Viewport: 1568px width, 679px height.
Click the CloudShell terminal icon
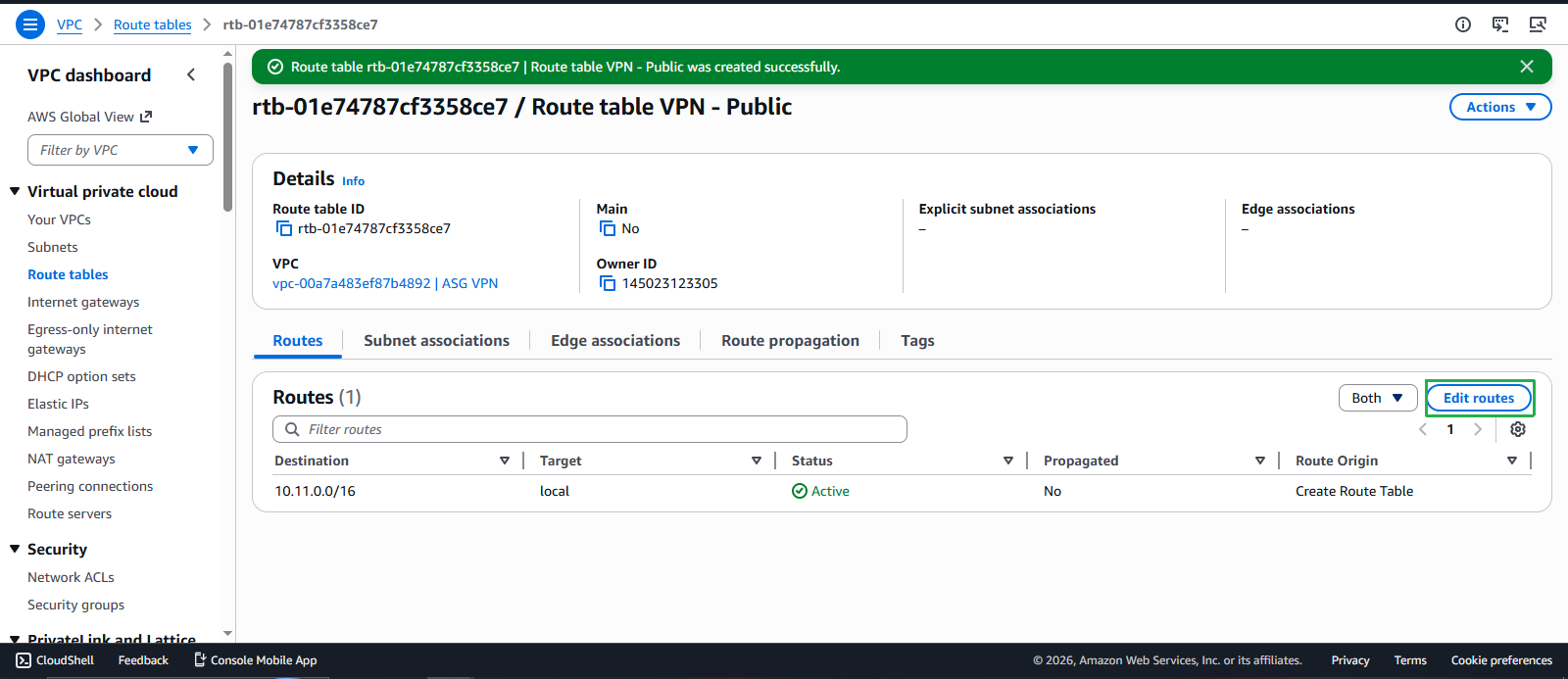24,660
